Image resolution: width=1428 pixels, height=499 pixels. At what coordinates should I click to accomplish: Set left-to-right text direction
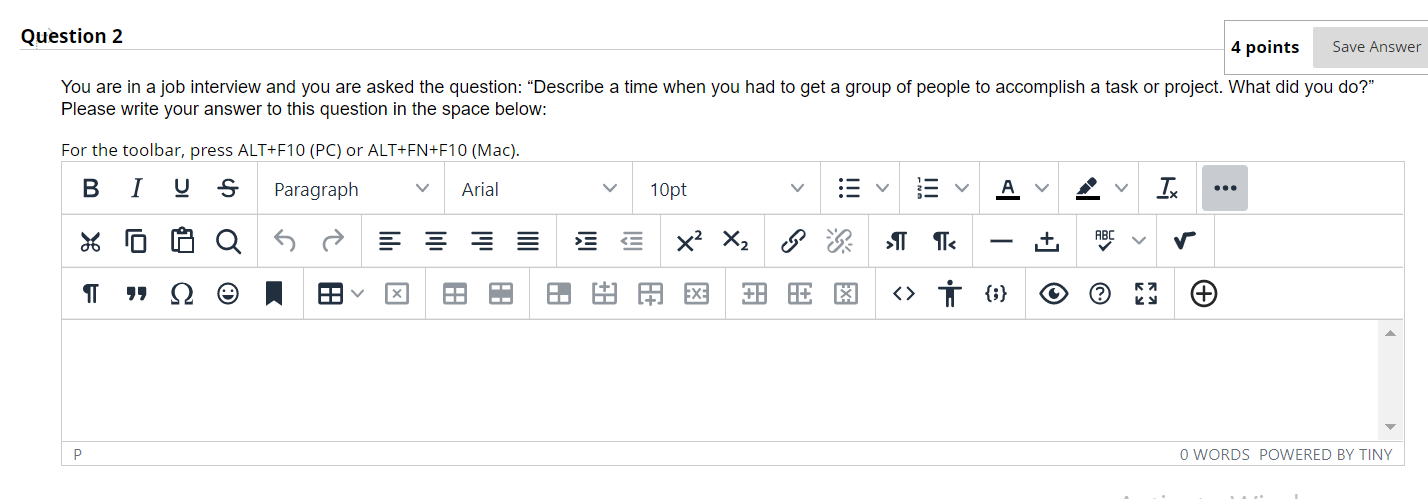point(895,241)
